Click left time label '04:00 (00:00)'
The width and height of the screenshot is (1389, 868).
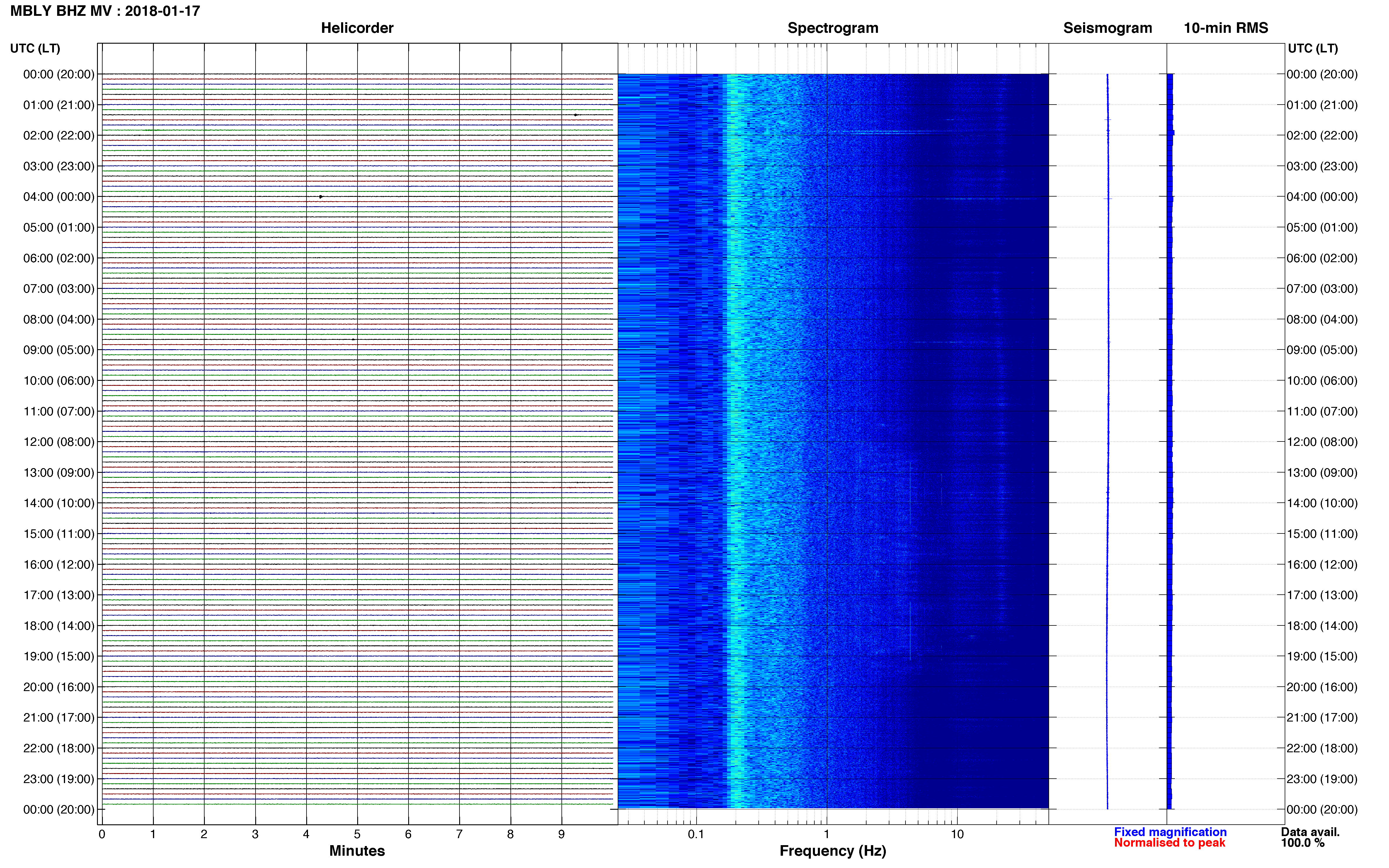[x=59, y=197]
